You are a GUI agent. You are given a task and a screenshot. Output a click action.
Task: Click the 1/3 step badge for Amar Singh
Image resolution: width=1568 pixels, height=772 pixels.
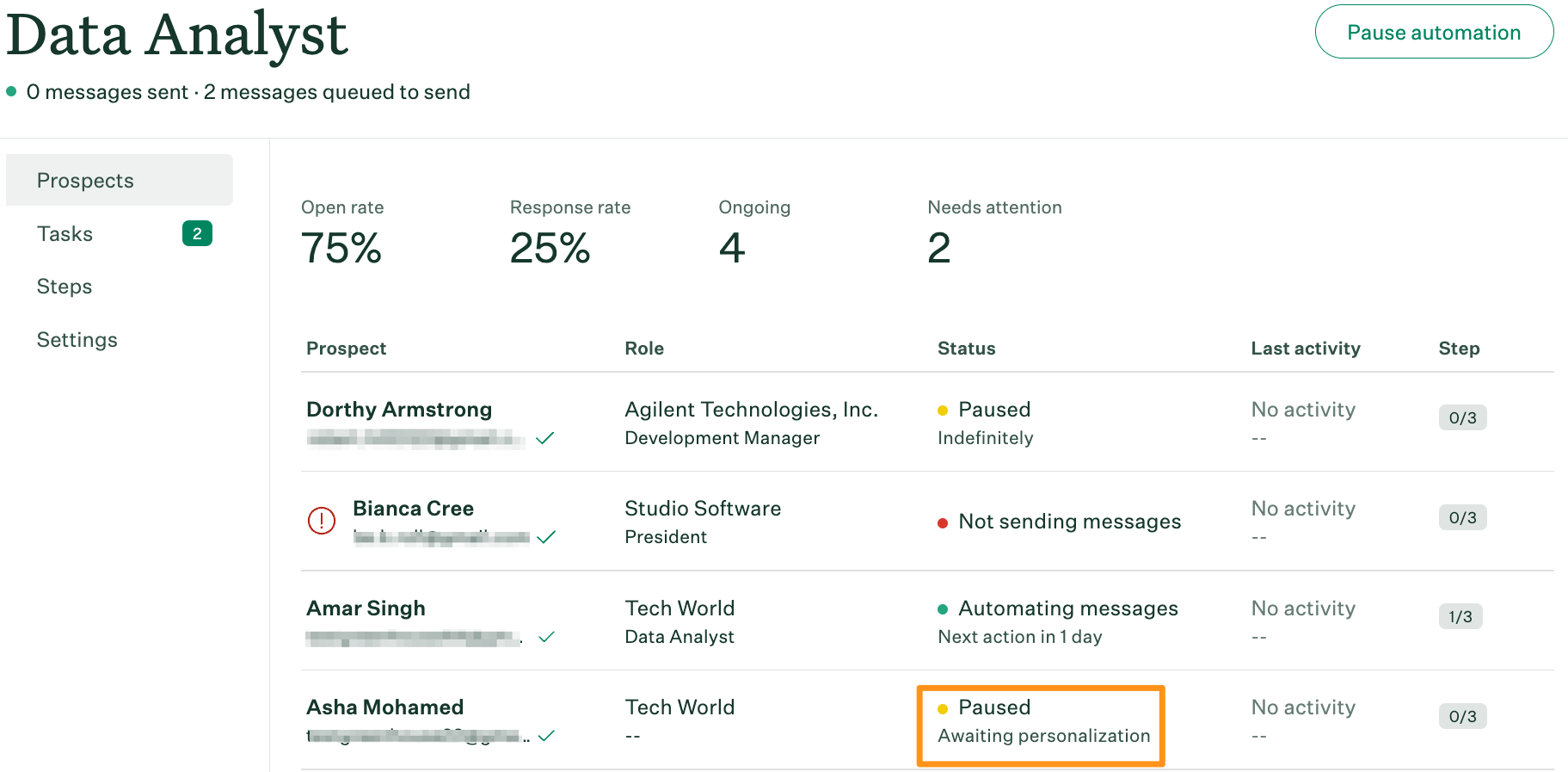click(1460, 617)
